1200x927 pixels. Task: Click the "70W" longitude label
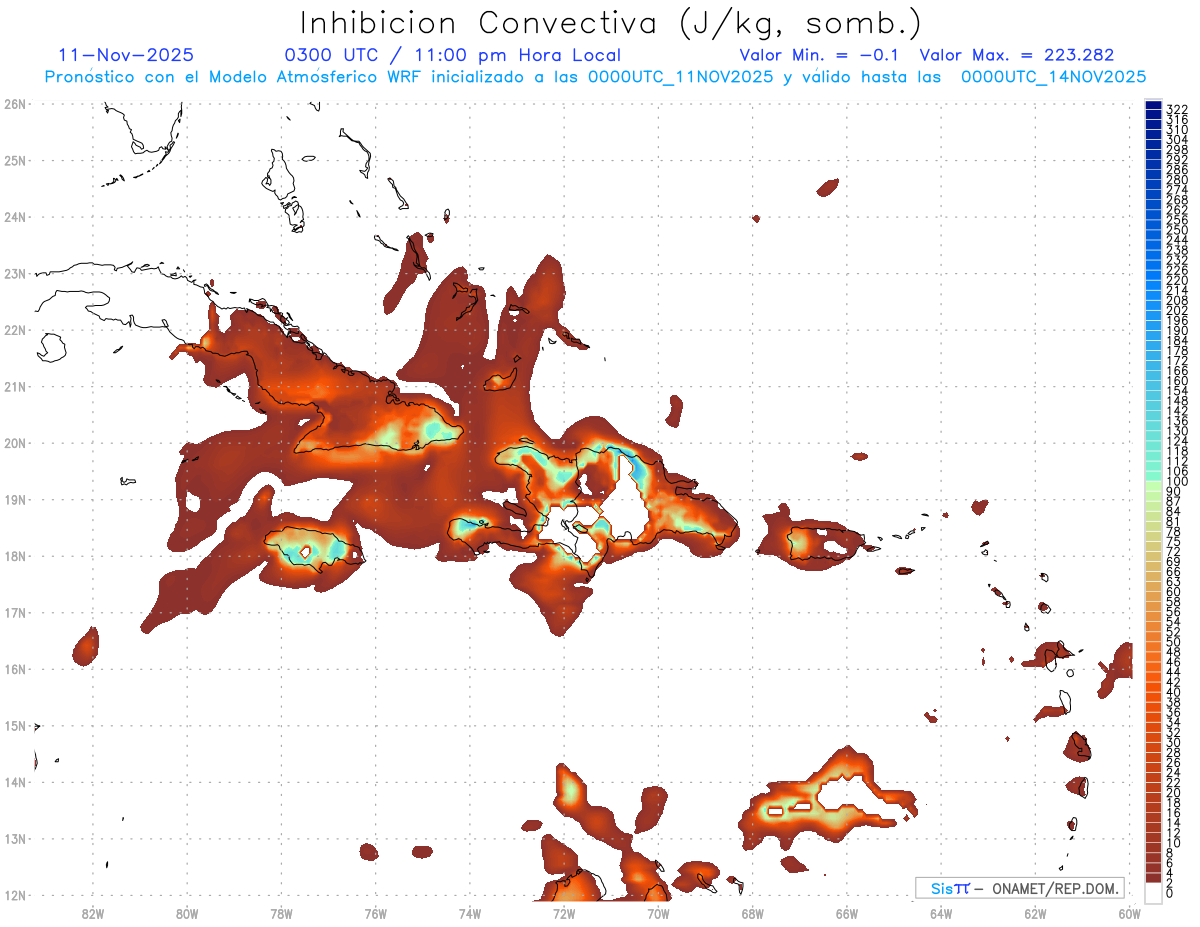coord(658,913)
